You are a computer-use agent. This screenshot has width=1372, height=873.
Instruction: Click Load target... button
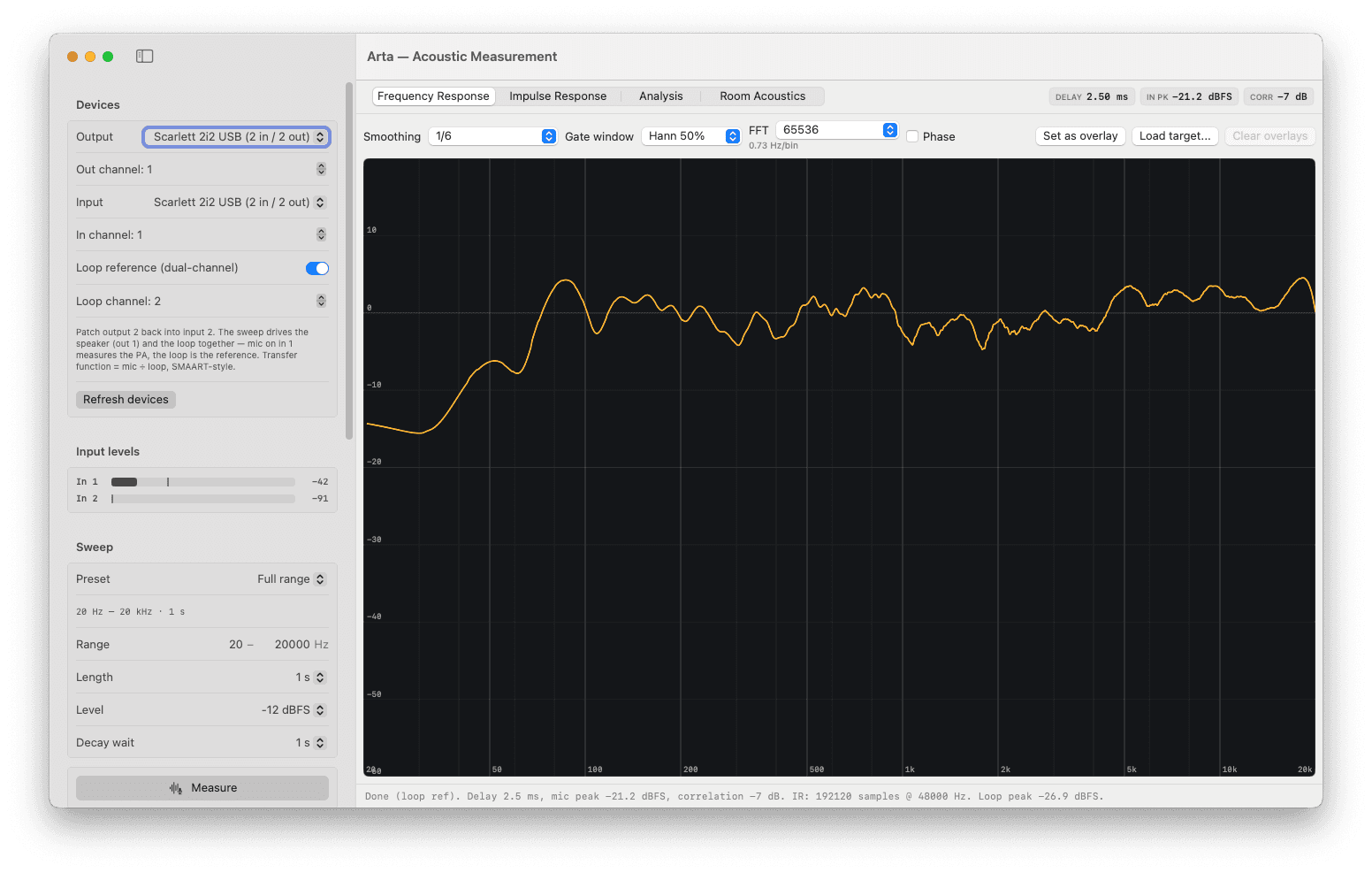(x=1175, y=136)
